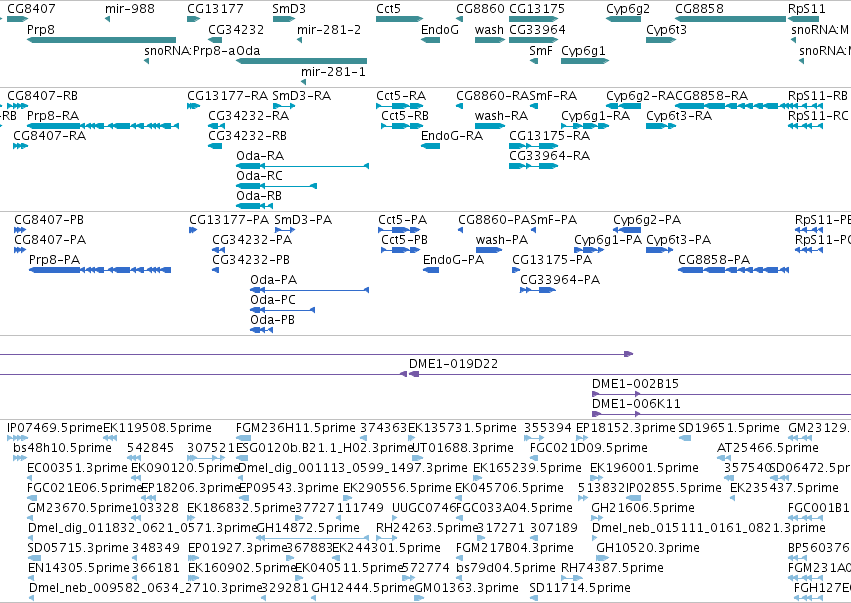This screenshot has width=851, height=603.
Task: Select the CG8407-RB transcript label
Action: pos(42,96)
